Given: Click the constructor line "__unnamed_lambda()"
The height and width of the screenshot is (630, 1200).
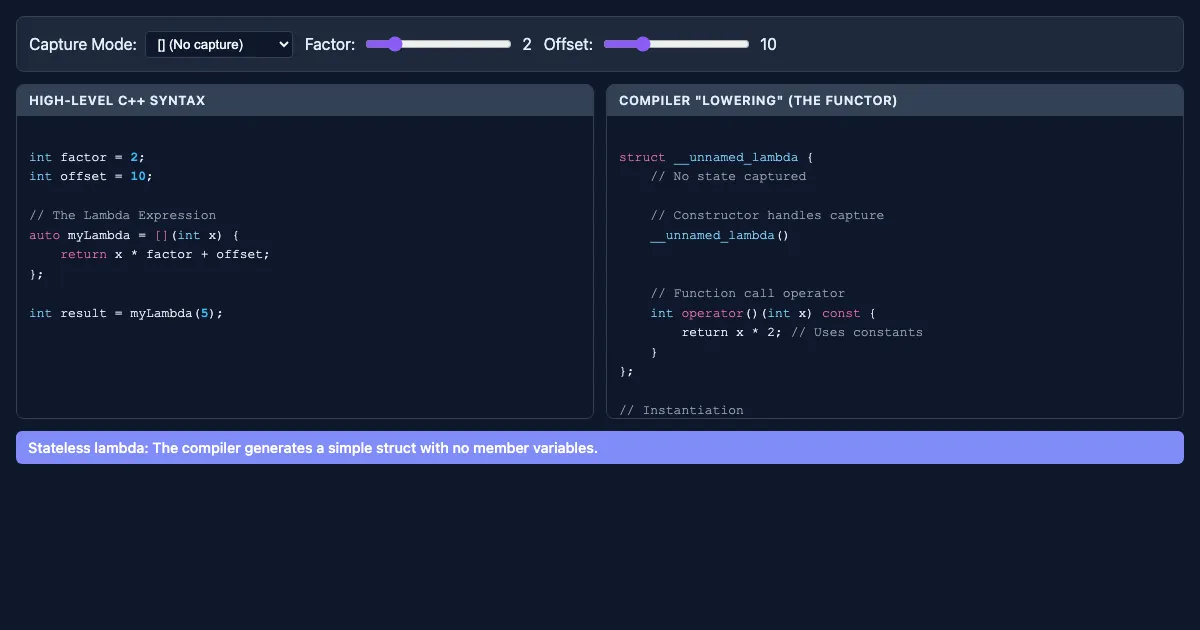Looking at the screenshot, I should tap(720, 235).
